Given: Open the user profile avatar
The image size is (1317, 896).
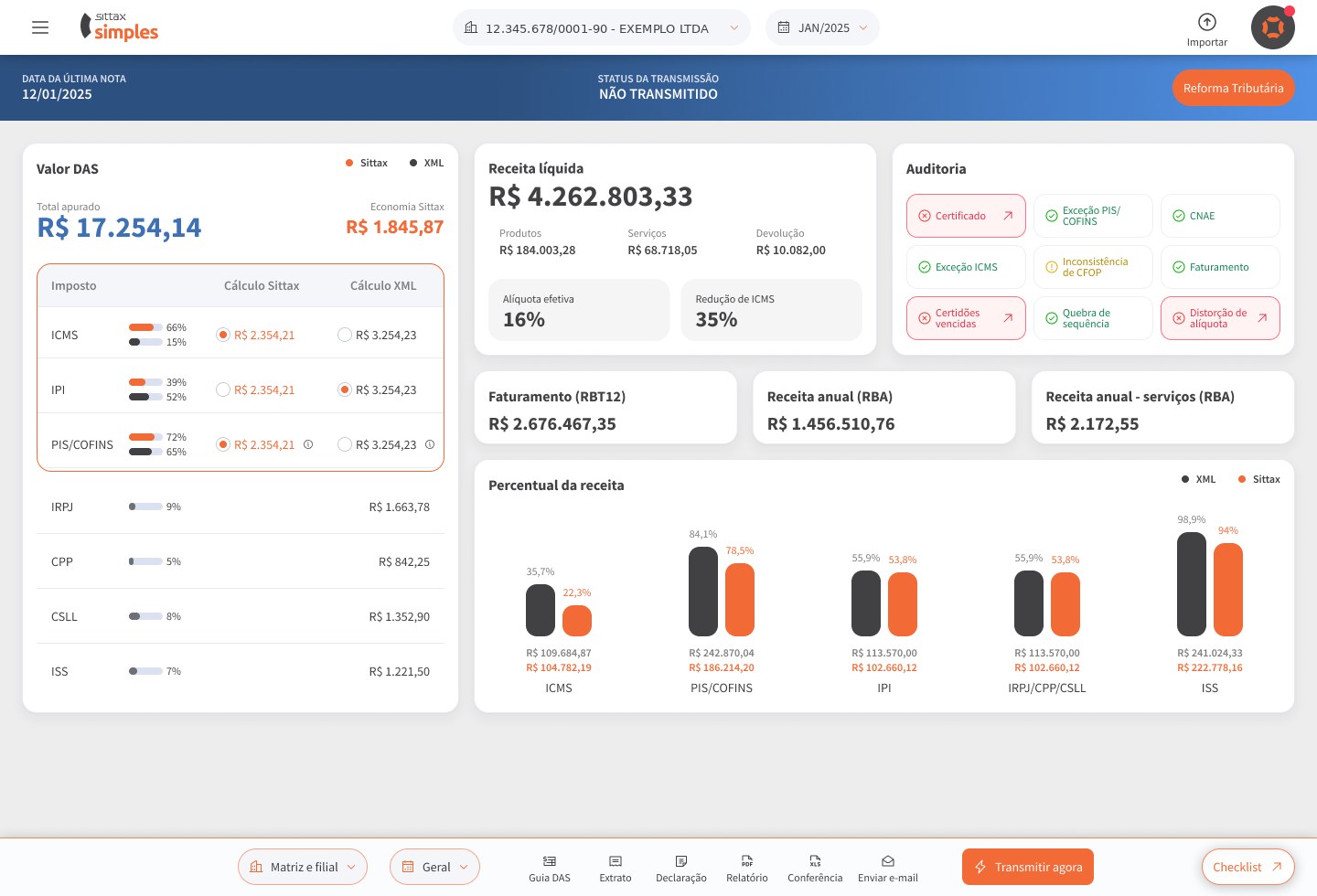Looking at the screenshot, I should click(x=1273, y=27).
